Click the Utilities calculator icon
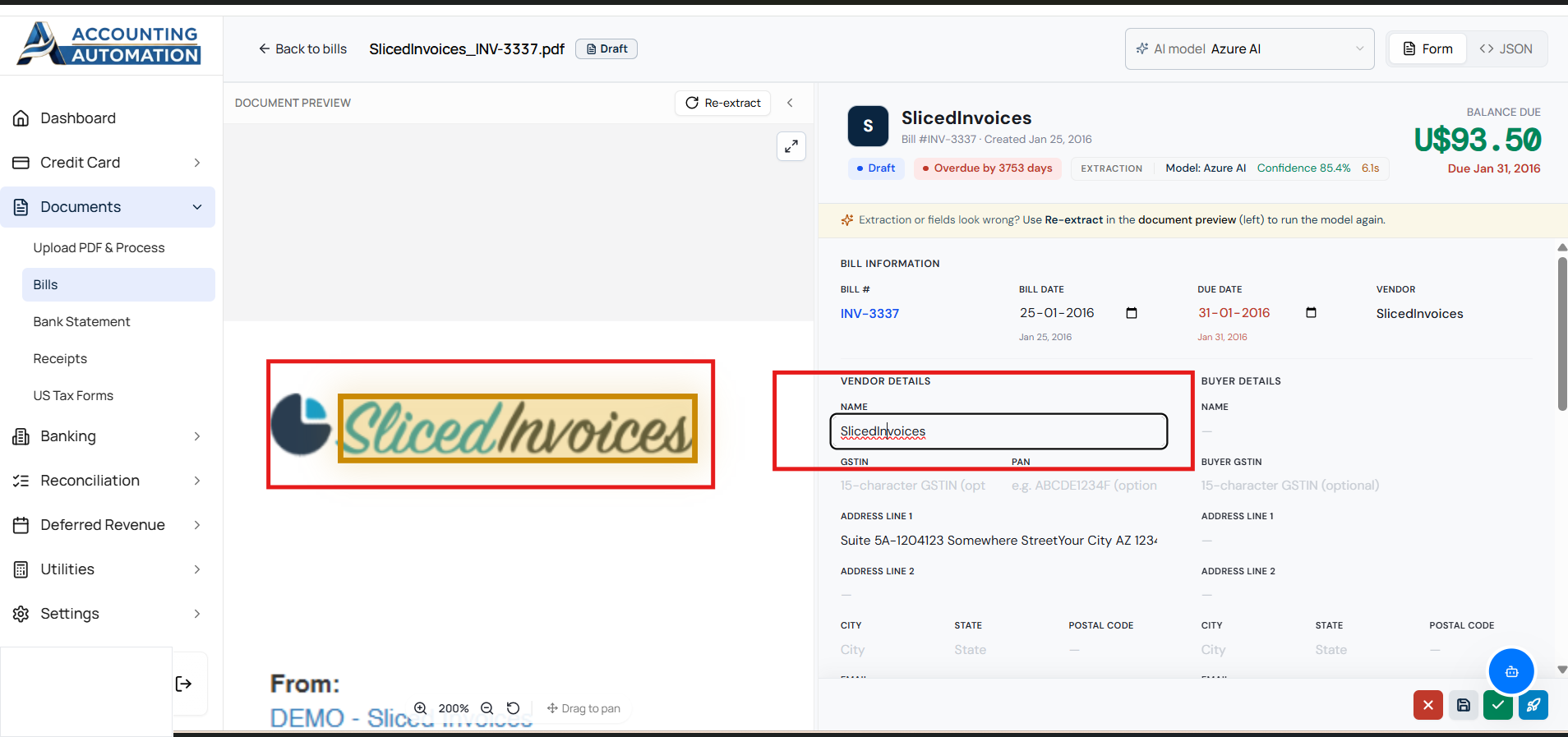Screen dimensions: 1568x737 pyautogui.click(x=21, y=569)
